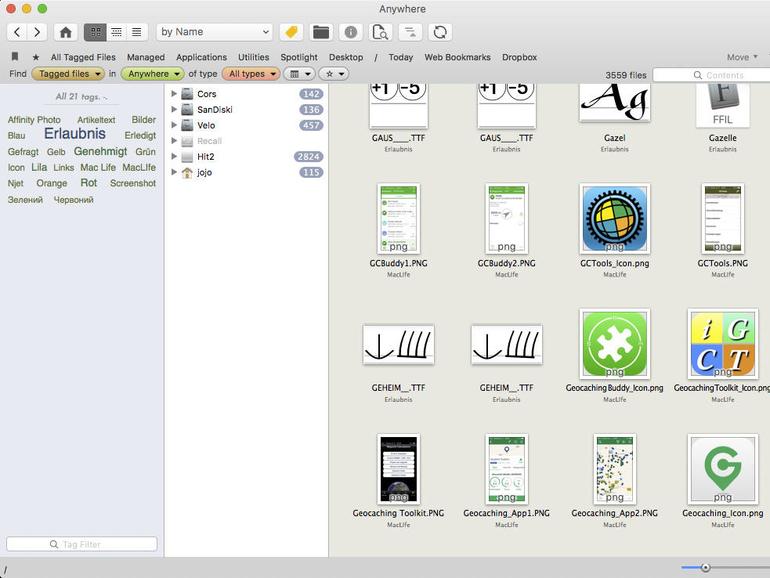Select the jojo home folder icon
Viewport: 770px width, 578px height.
click(187, 172)
